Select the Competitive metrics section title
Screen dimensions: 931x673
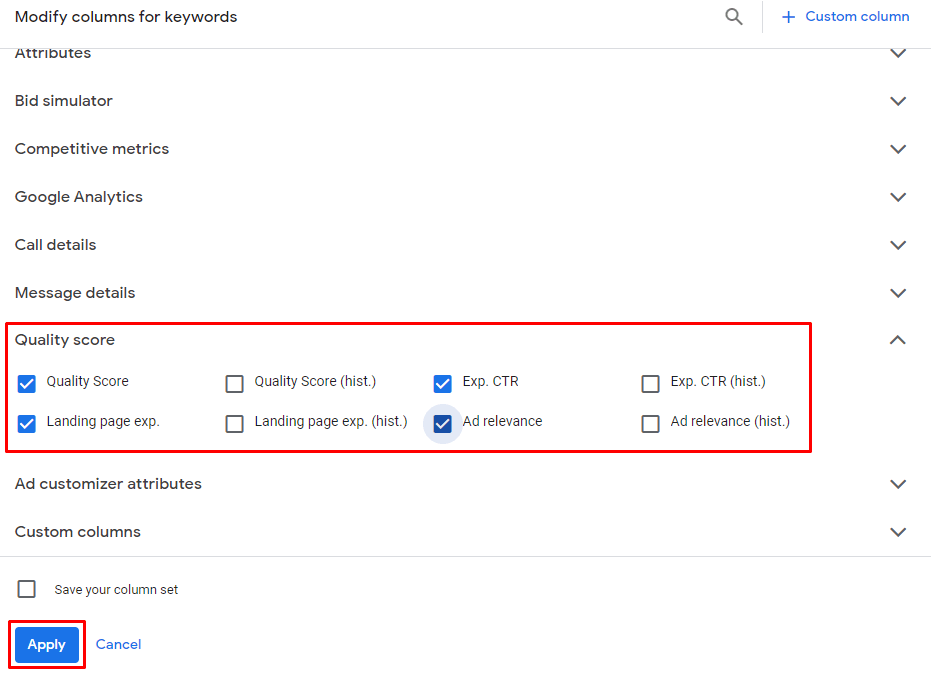(x=92, y=149)
